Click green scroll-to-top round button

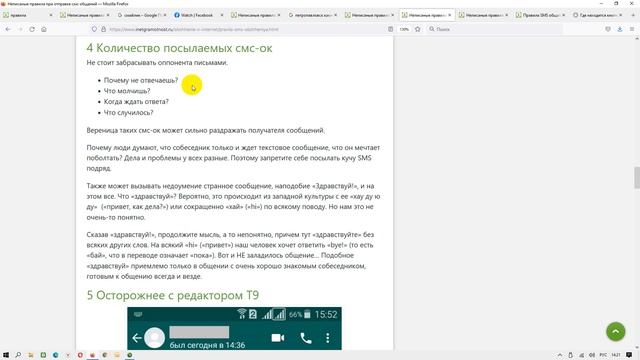pyautogui.click(x=616, y=331)
